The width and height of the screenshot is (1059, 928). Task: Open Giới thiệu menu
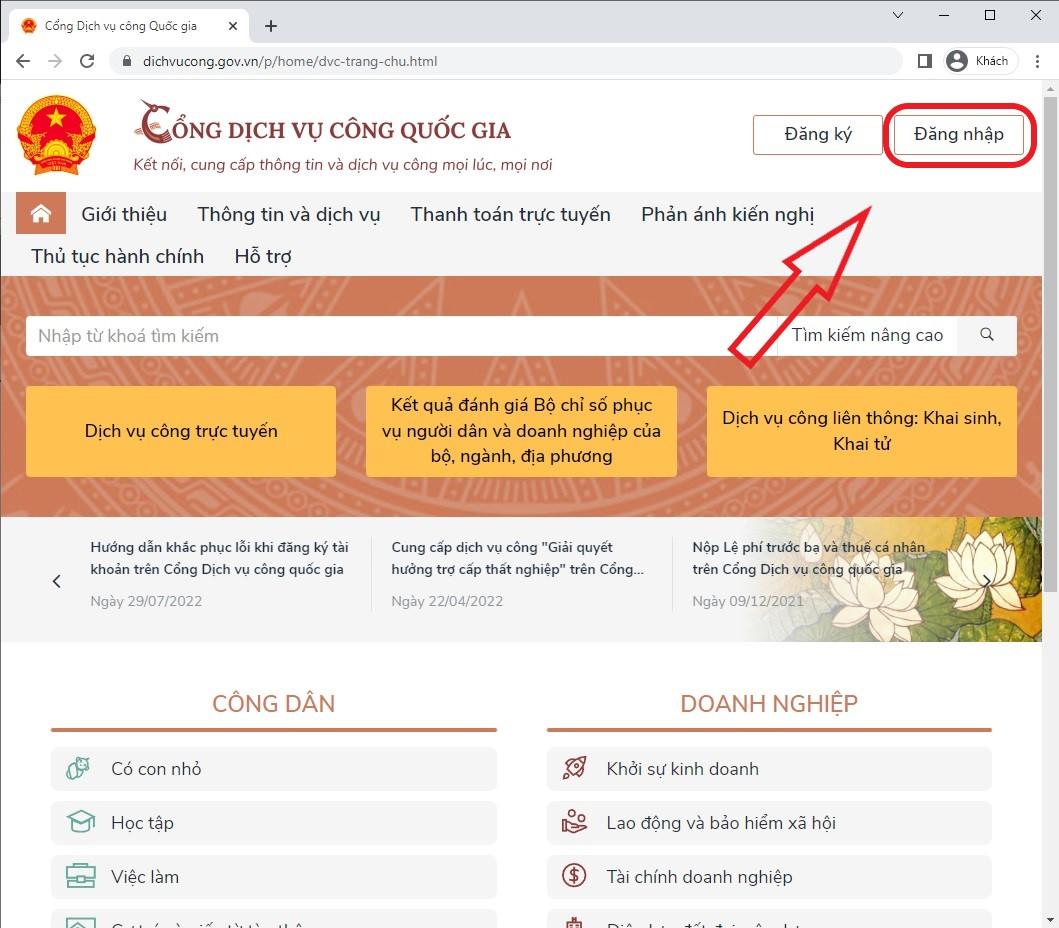pos(124,214)
